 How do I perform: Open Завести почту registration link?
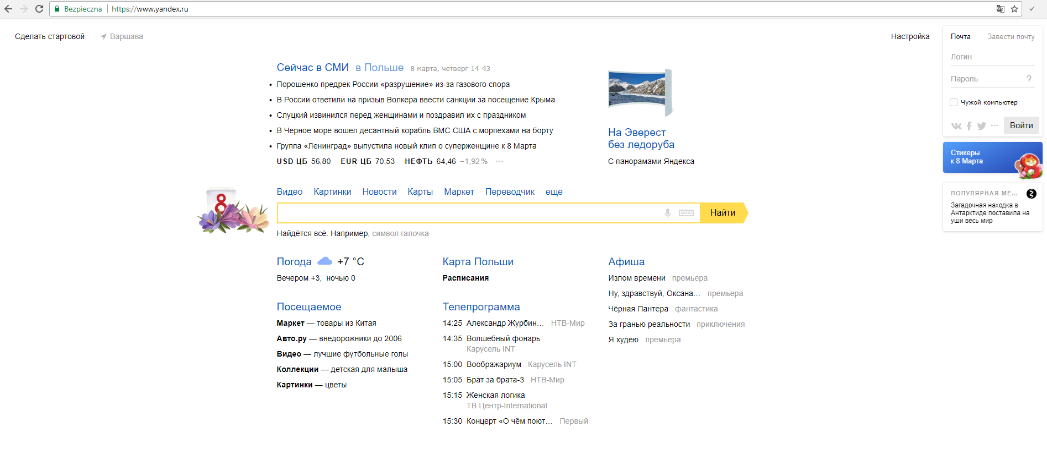1011,37
